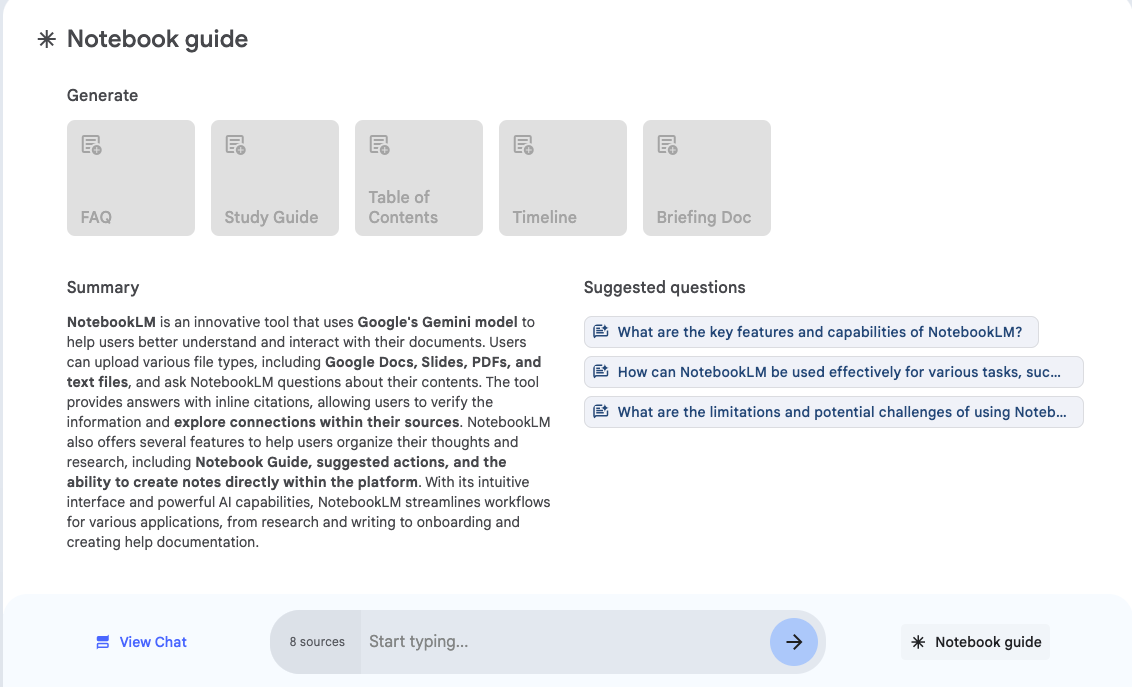Click the note icon on FAQ card
The width and height of the screenshot is (1132, 687).
92,145
